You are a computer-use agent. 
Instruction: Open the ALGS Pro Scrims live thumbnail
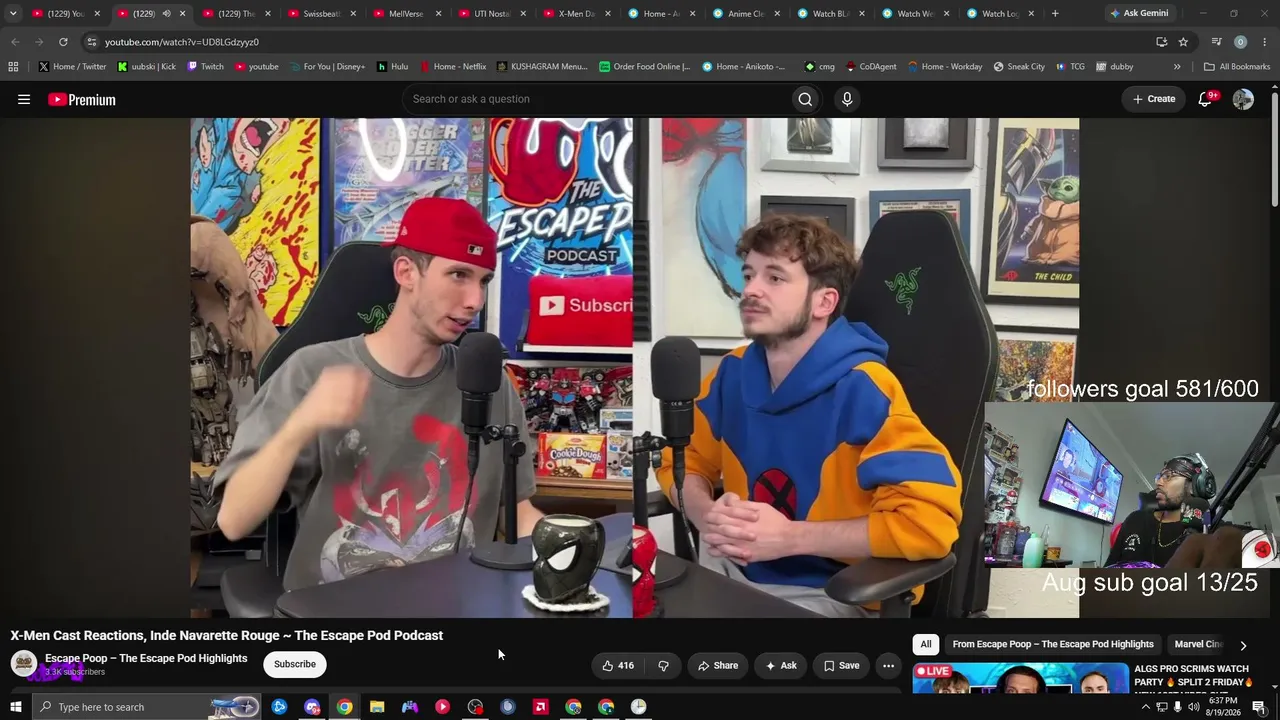tap(1020, 677)
